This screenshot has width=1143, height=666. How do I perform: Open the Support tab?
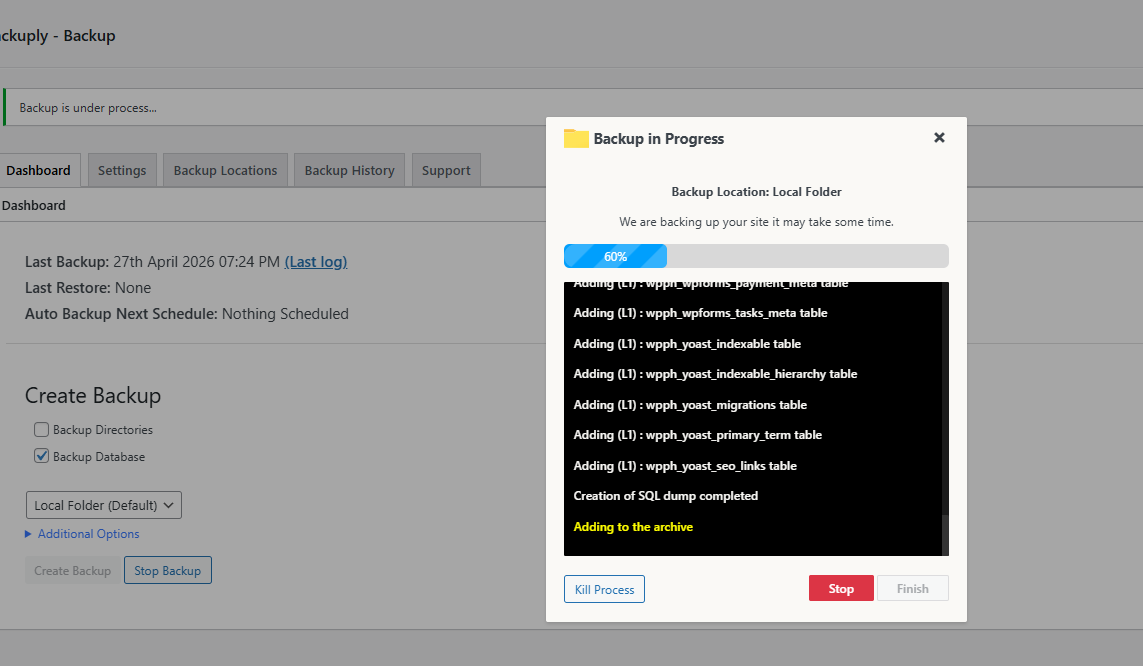[446, 171]
